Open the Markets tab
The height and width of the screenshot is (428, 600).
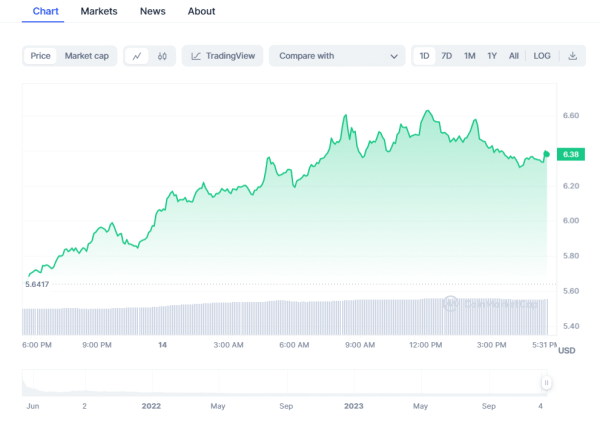click(99, 11)
